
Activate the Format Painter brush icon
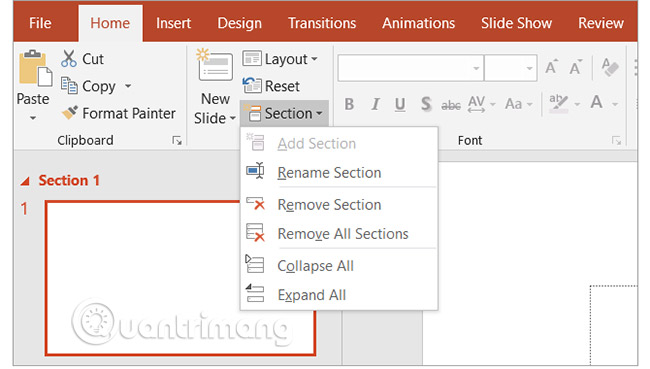point(69,113)
